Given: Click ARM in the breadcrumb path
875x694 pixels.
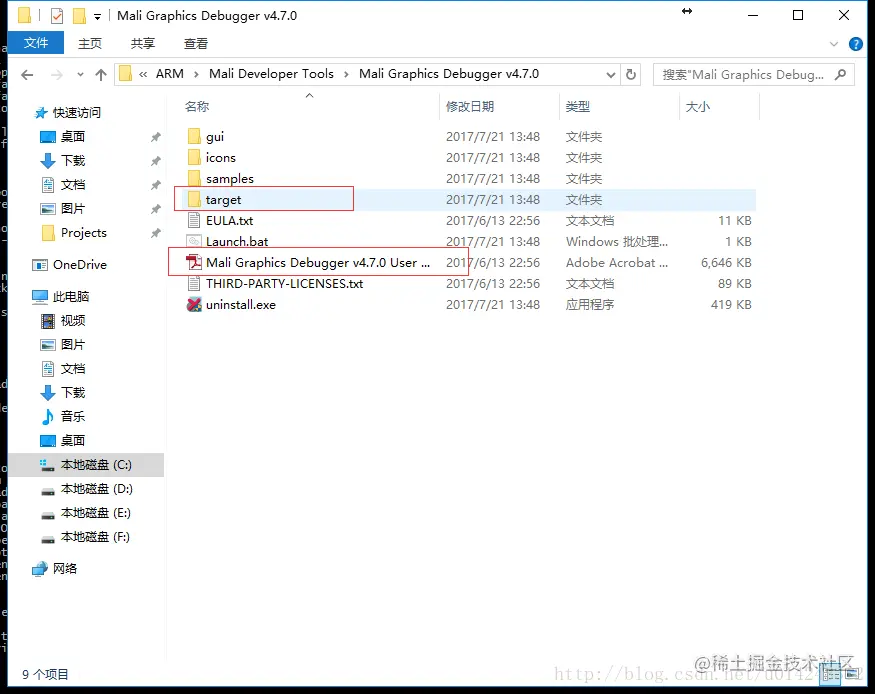Looking at the screenshot, I should pyautogui.click(x=170, y=74).
